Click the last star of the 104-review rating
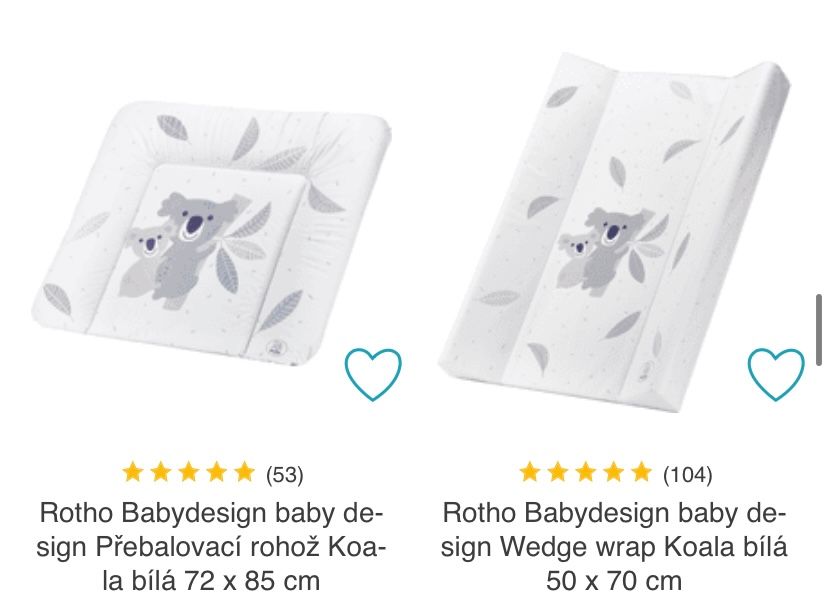This screenshot has width=828, height=603. [641, 472]
